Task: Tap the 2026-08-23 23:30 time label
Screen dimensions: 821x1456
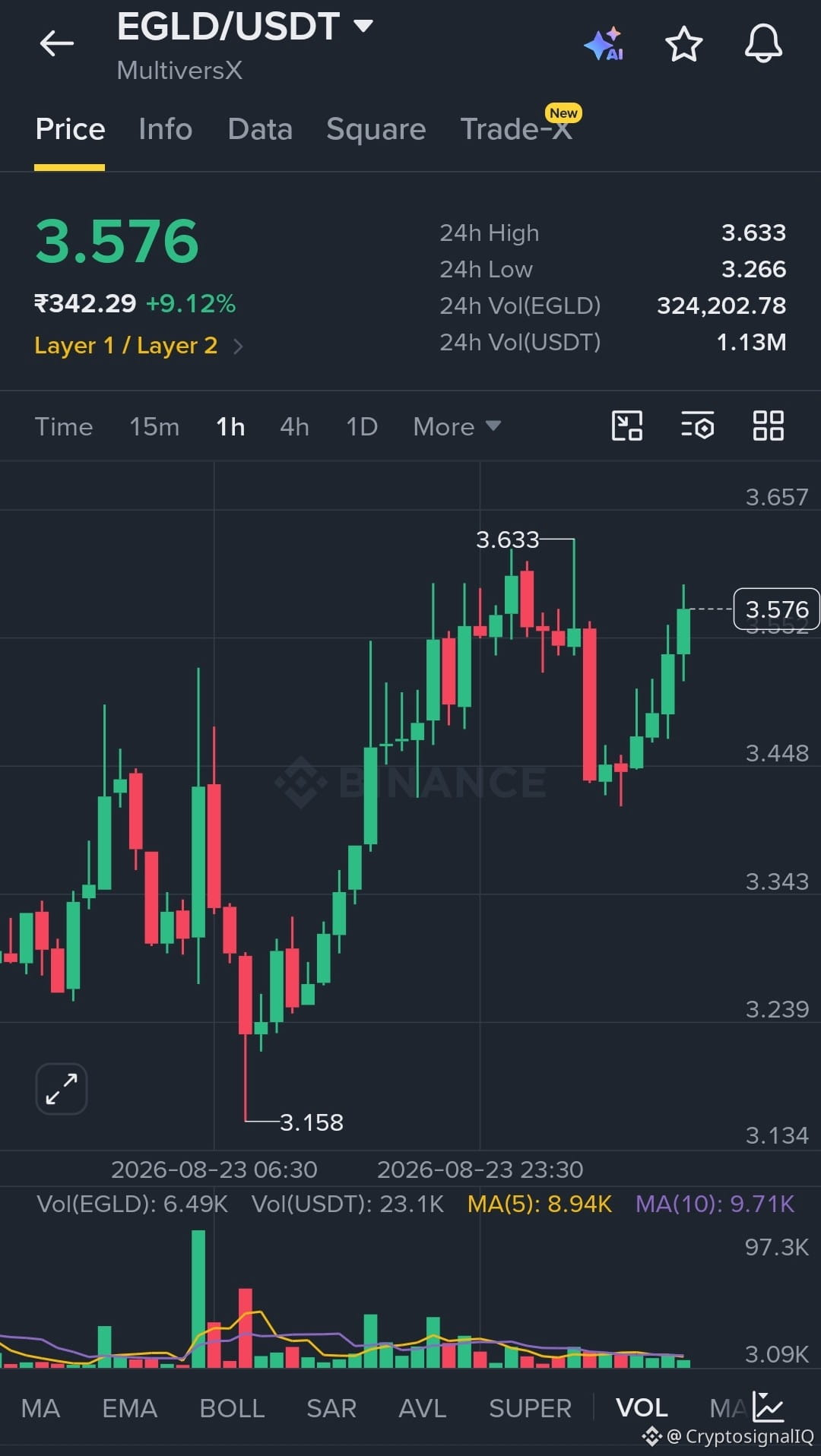Action: tap(480, 1170)
